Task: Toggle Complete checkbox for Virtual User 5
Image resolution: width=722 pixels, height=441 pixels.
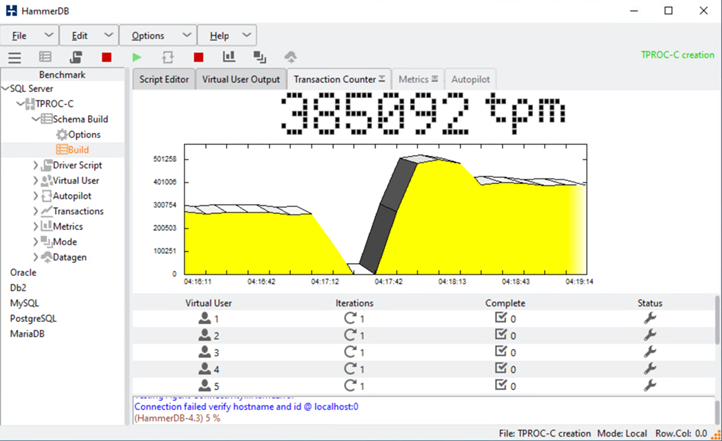Action: pos(501,386)
